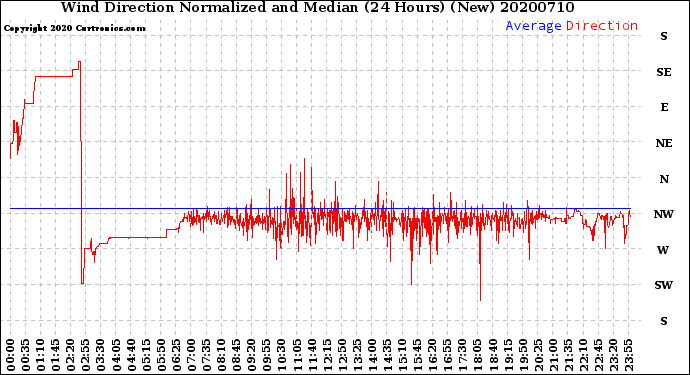The width and height of the screenshot is (690, 375).
Task: Click the 12:50 time label
Action: [x=342, y=355]
